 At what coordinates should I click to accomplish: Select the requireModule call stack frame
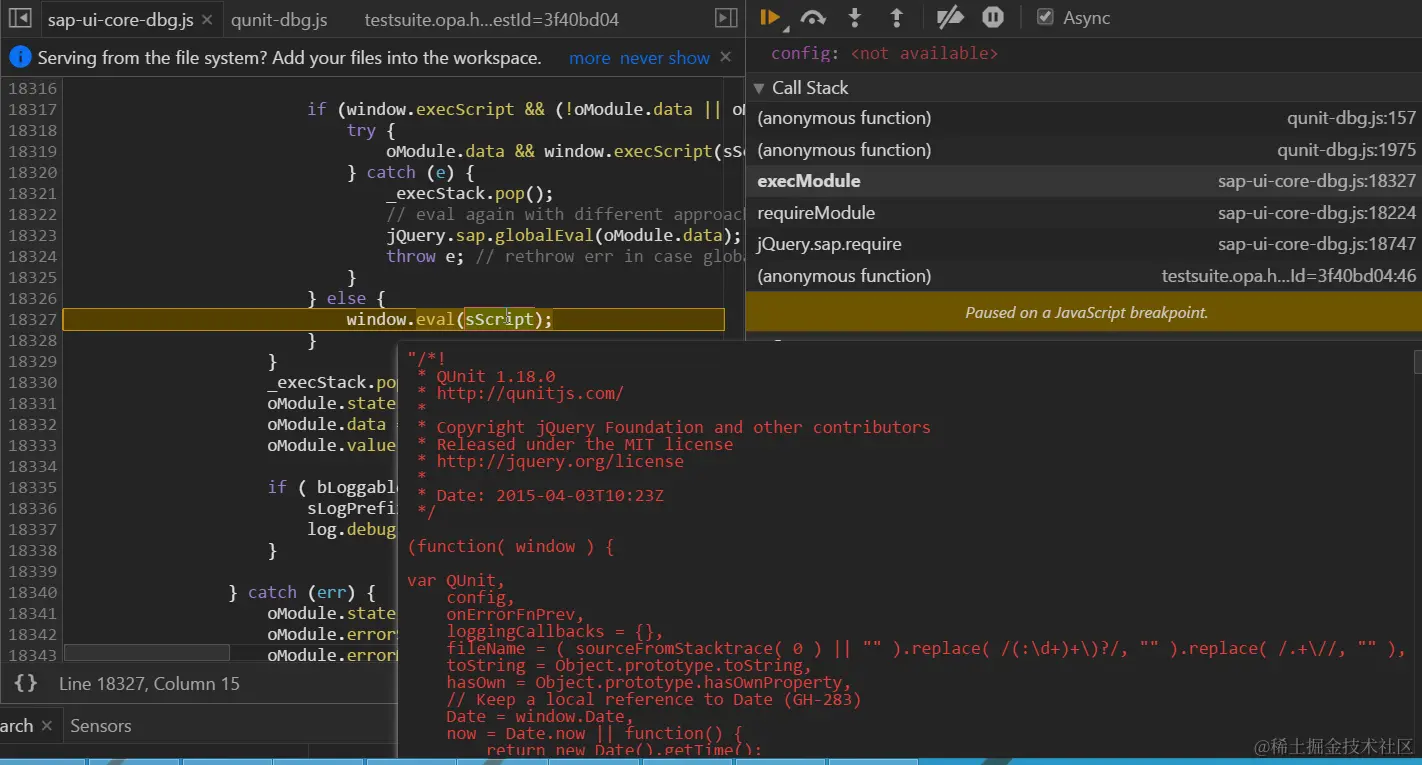point(1084,213)
